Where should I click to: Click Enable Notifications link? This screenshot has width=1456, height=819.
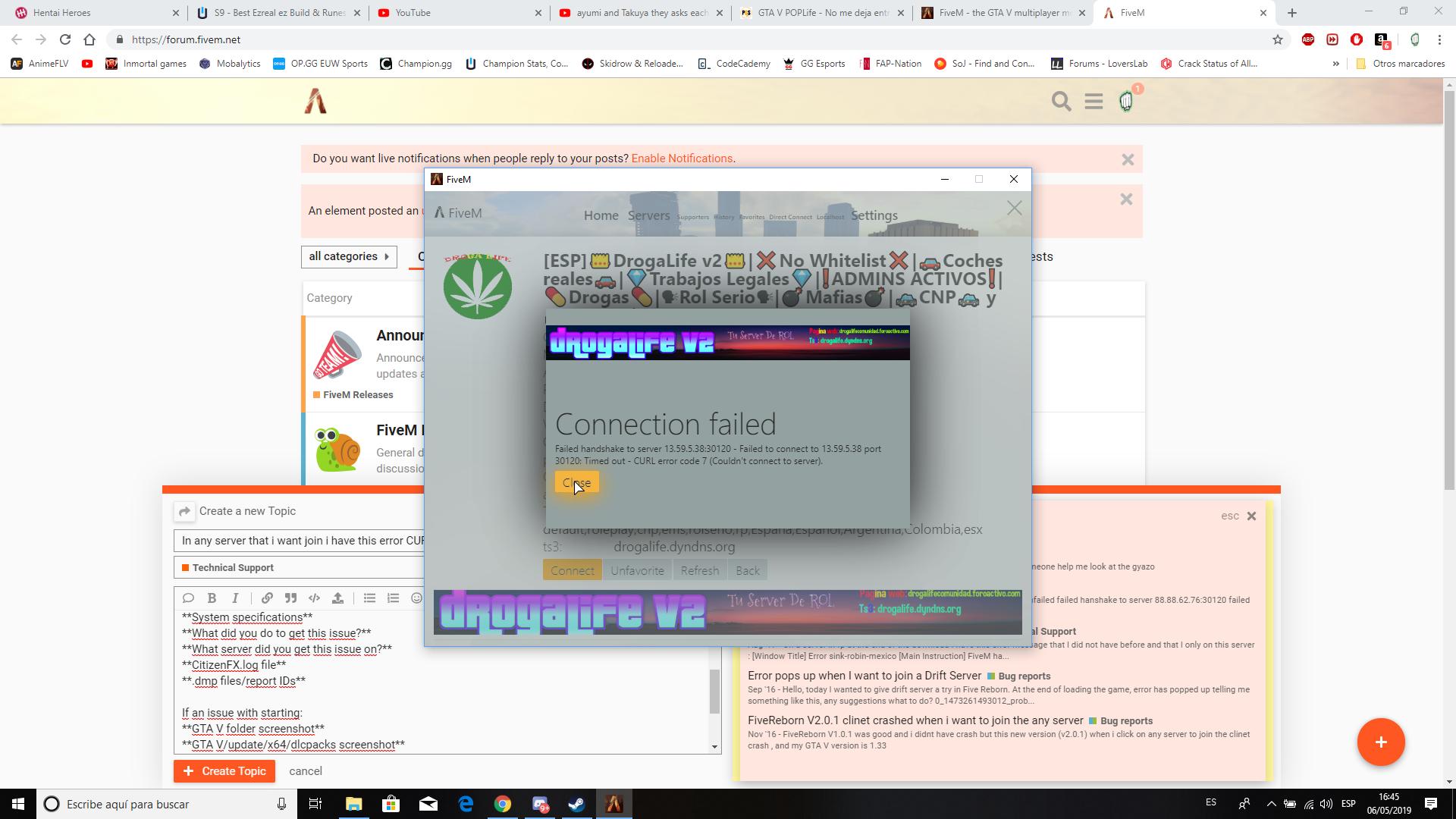pos(682,158)
